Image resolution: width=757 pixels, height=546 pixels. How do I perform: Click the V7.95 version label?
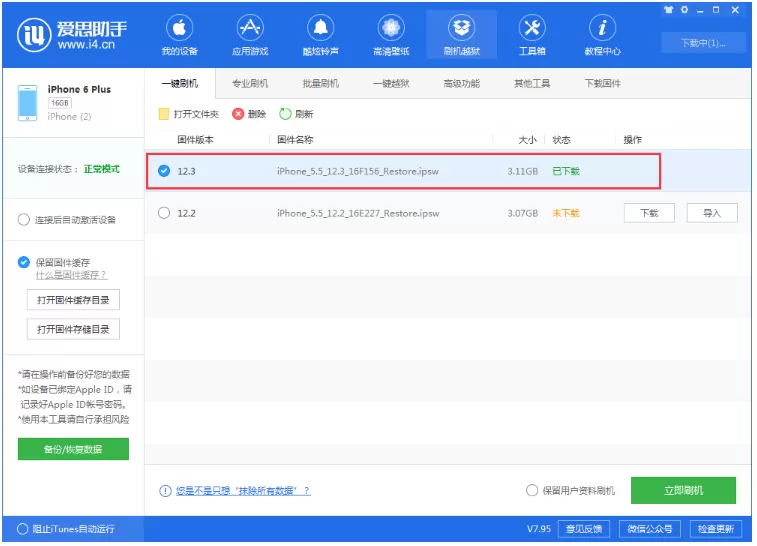tap(539, 530)
